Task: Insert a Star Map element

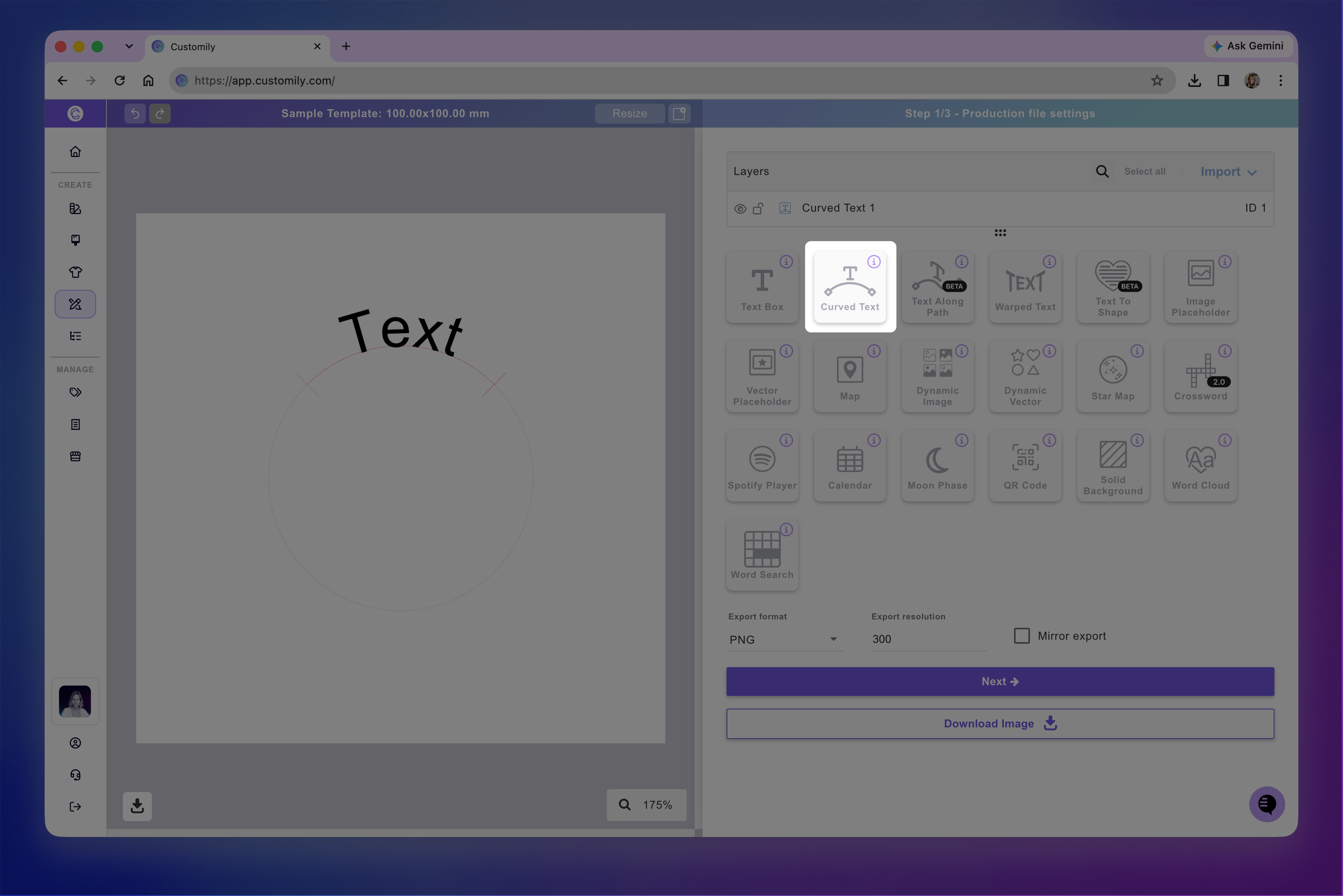Action: pos(1113,376)
